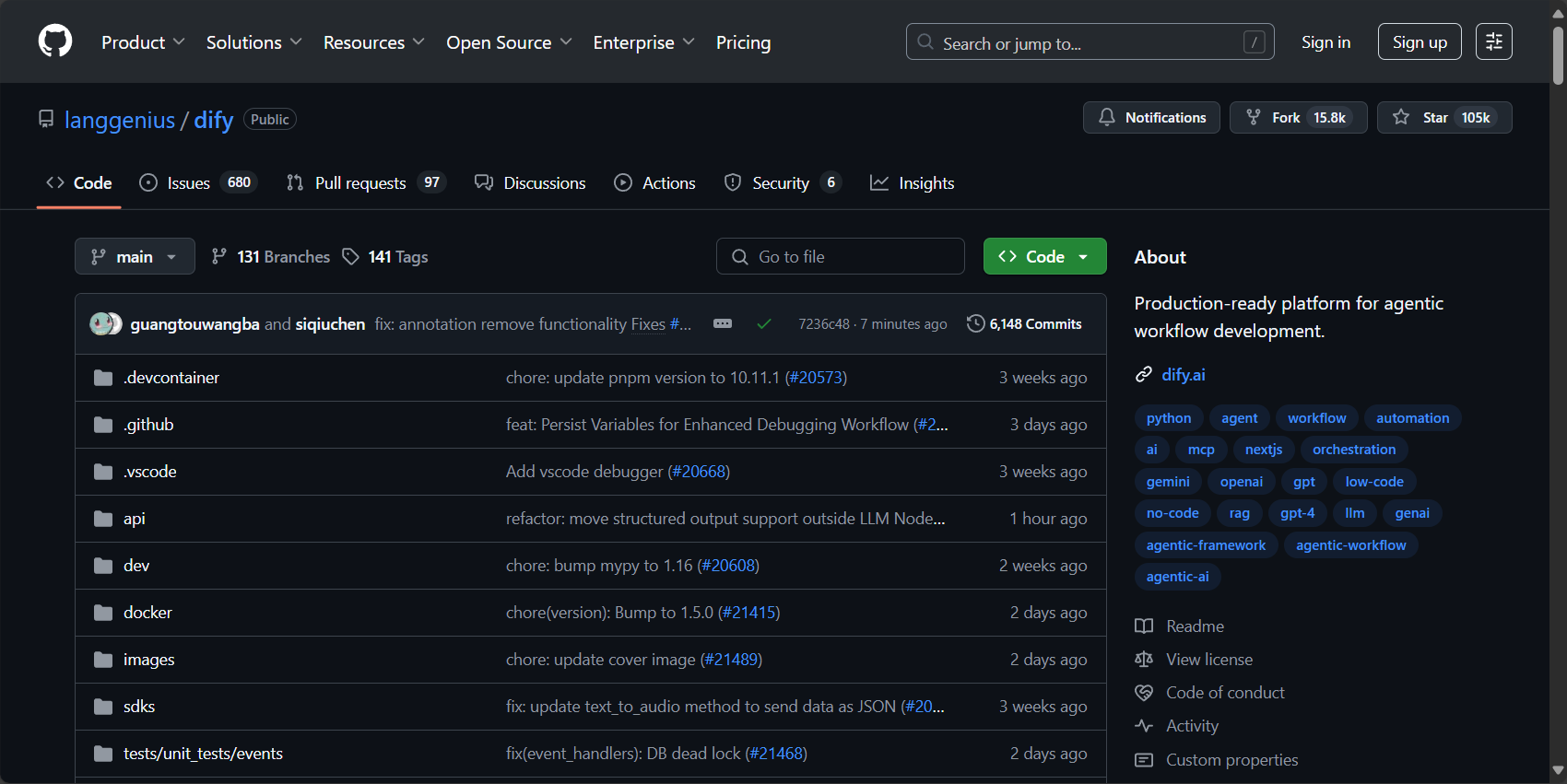Expand commit message with ellipsis button
Viewport: 1567px width, 784px height.
(x=723, y=323)
